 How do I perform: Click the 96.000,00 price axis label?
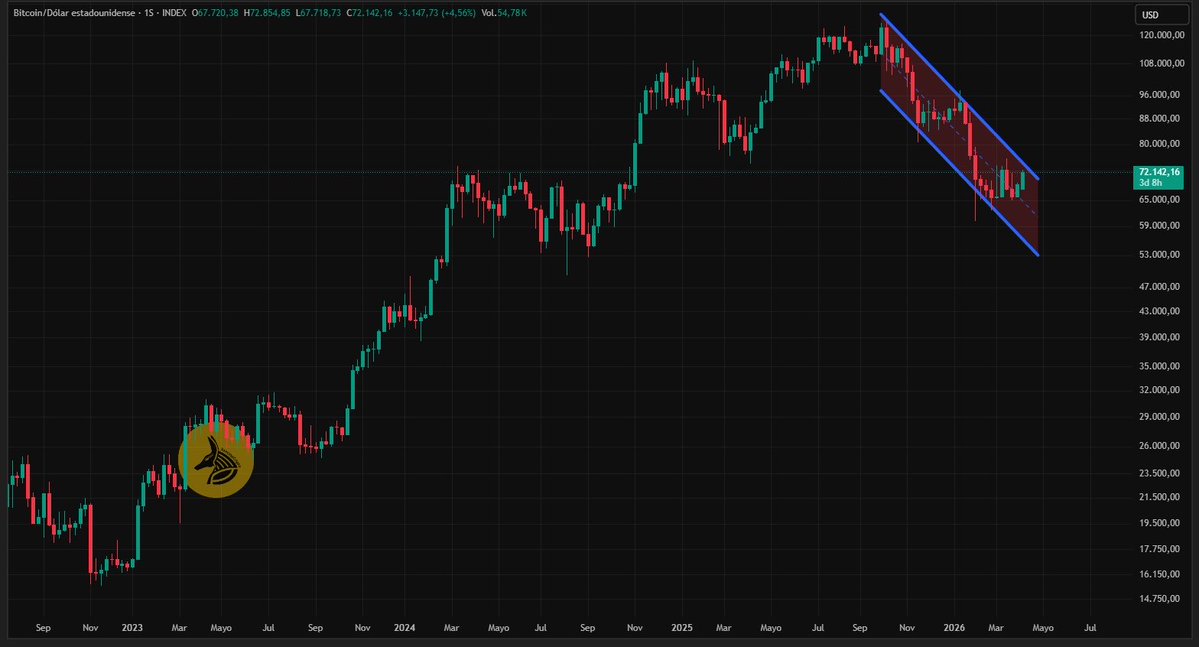pyautogui.click(x=1161, y=95)
